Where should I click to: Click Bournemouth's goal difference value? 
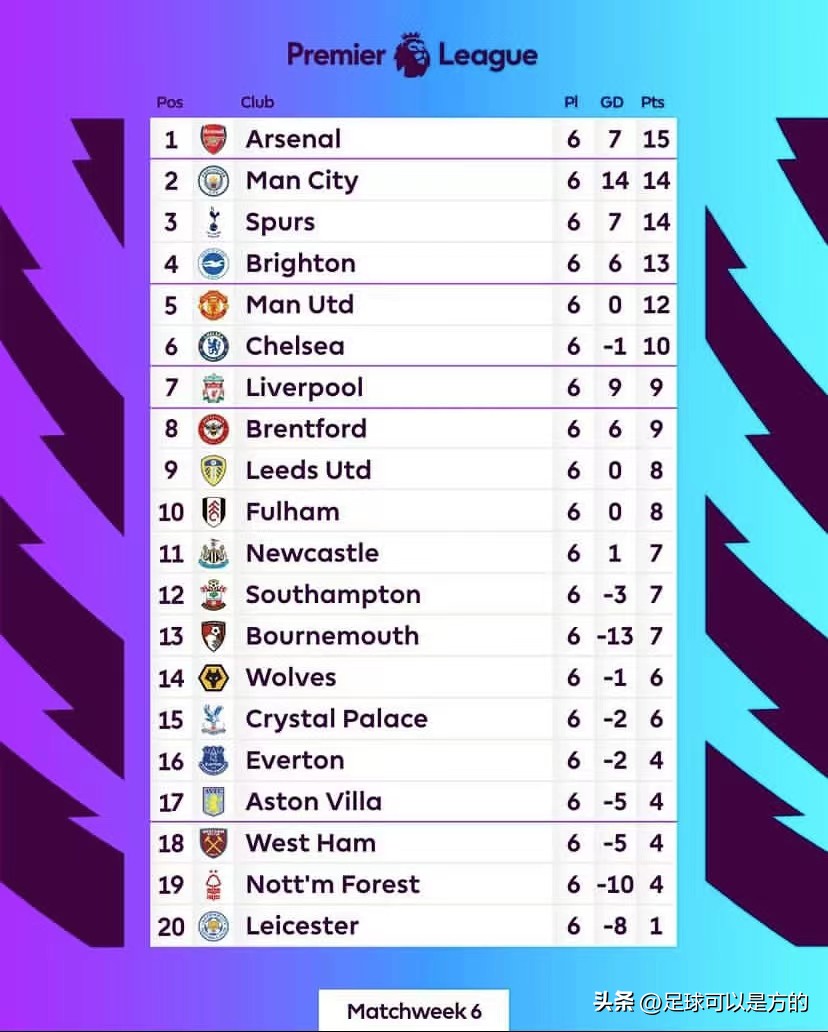pos(614,636)
